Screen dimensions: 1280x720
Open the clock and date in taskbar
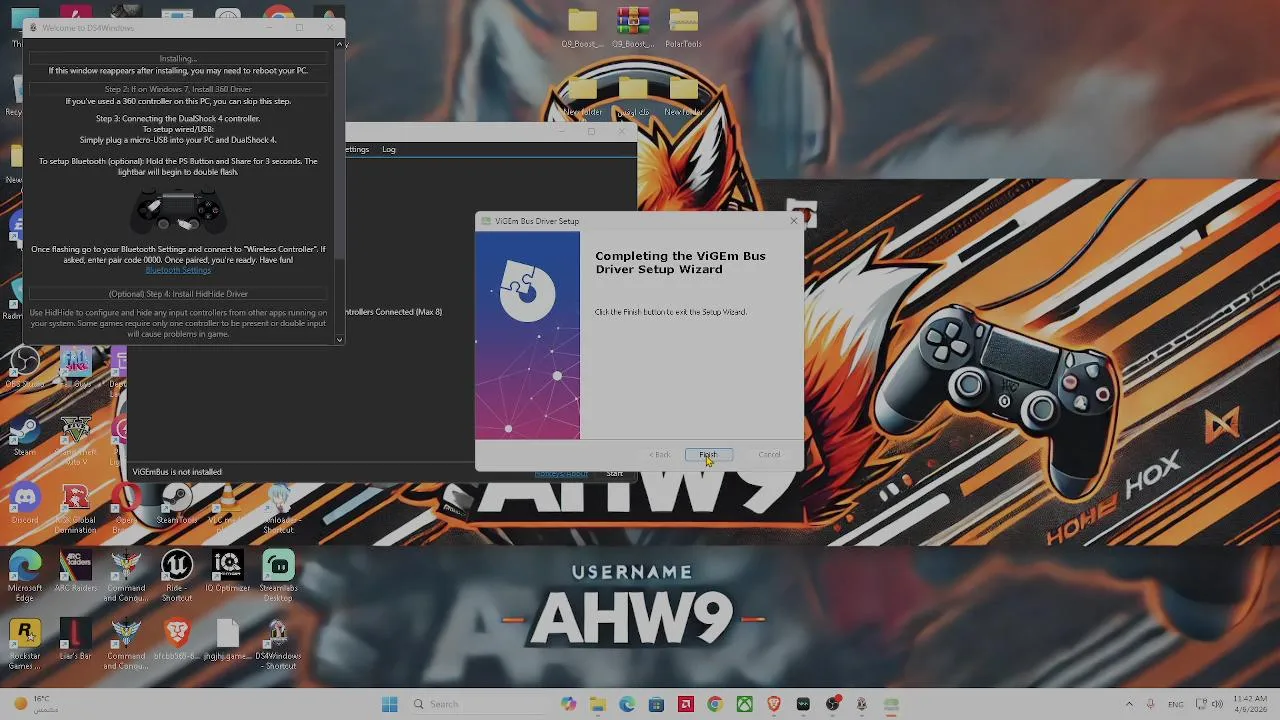[x=1250, y=704]
